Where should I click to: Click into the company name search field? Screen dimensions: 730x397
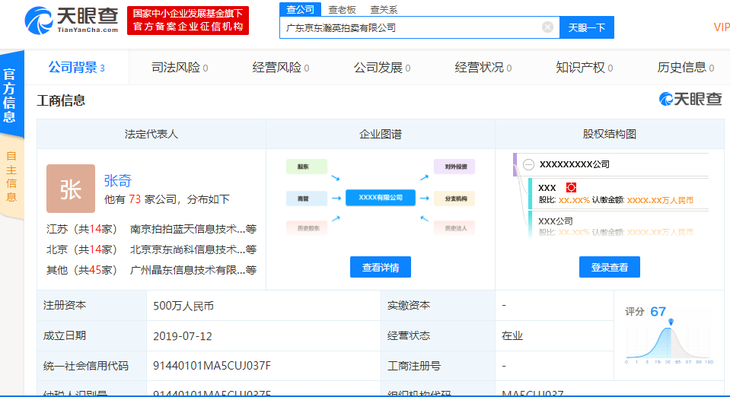(x=412, y=27)
